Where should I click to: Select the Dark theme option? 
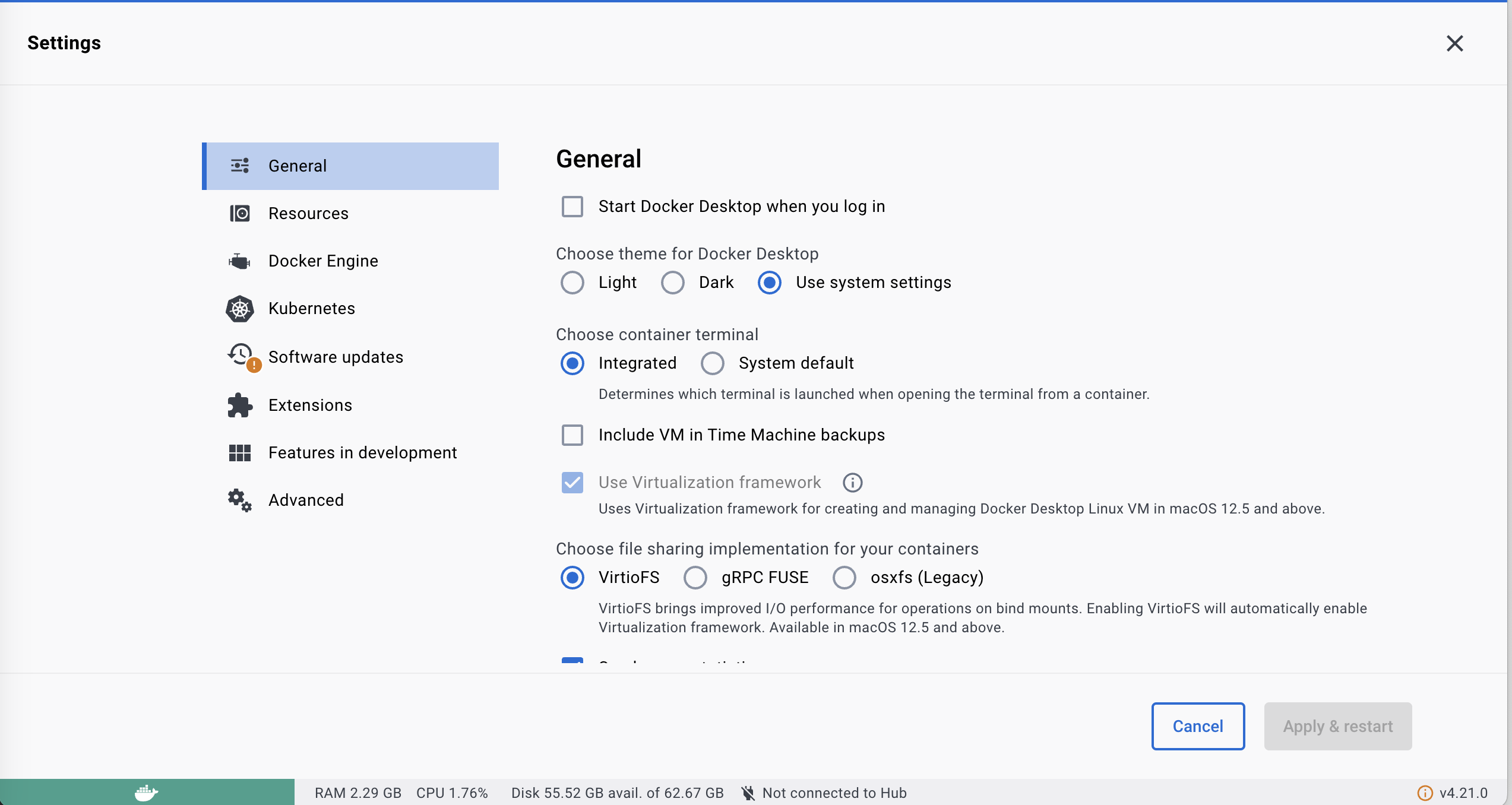click(672, 283)
